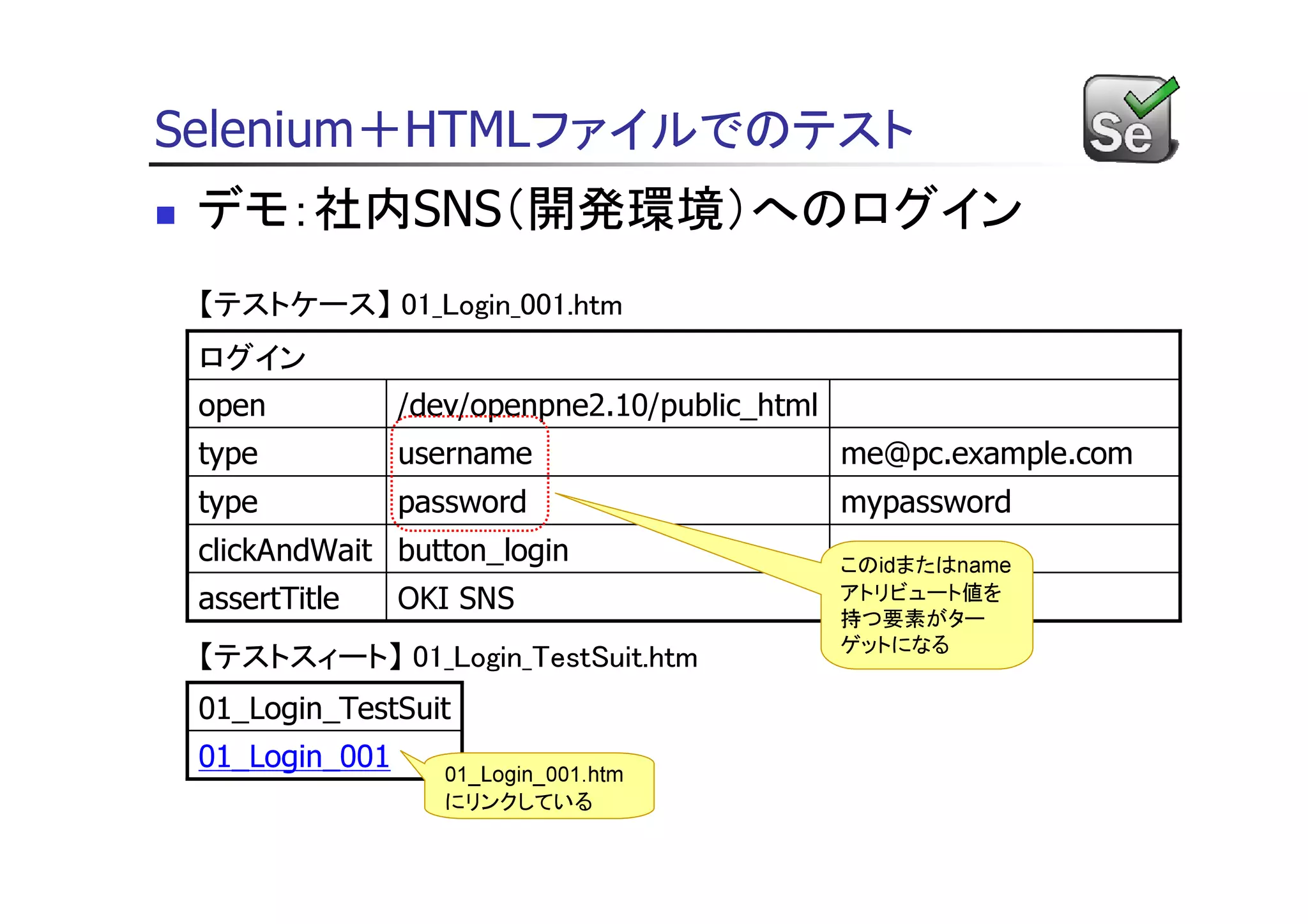Click the 'open' command cell
Screen dimensions: 1308x924
pos(287,404)
